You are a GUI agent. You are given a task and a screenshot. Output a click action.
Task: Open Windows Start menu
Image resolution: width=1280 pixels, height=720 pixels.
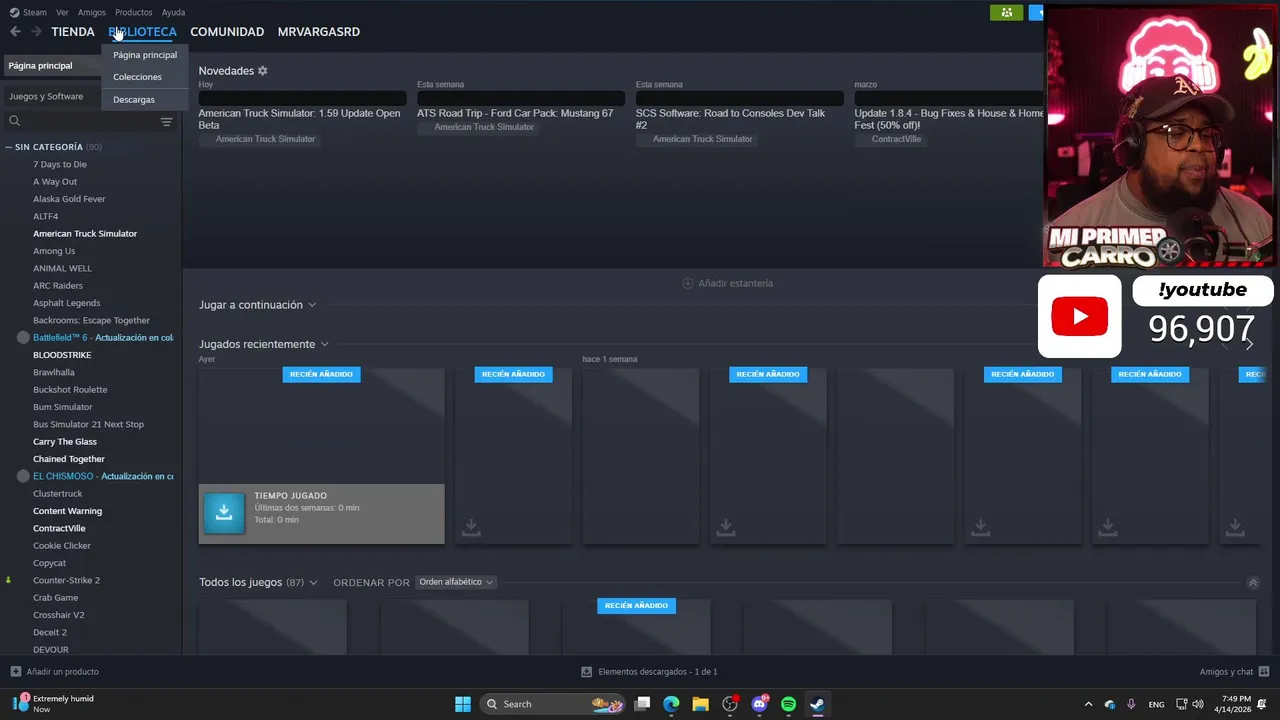click(463, 704)
